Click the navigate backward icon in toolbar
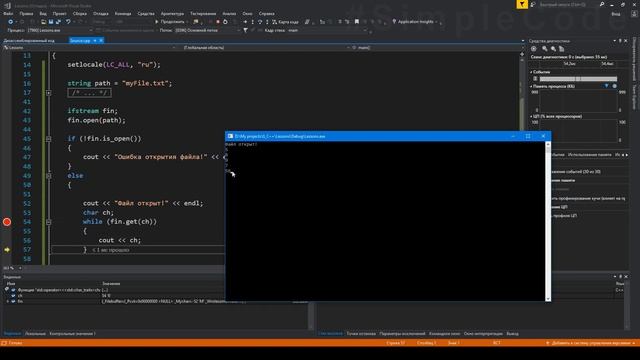Viewport: 640px width, 360px height. click(11, 22)
